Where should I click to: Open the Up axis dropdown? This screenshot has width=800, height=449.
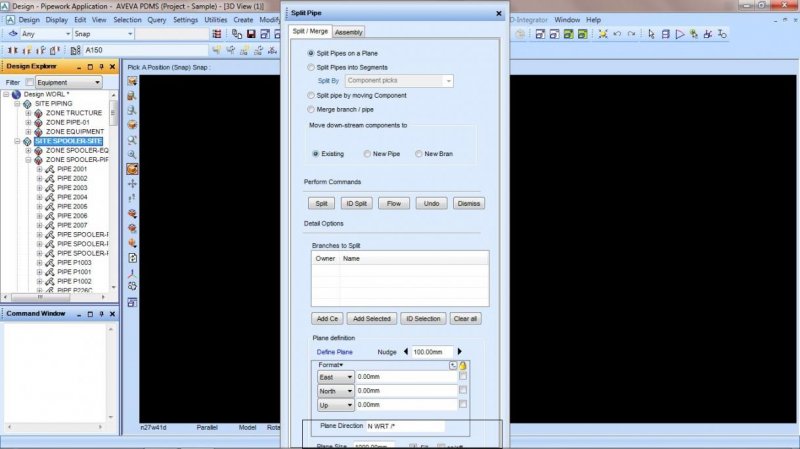point(335,405)
